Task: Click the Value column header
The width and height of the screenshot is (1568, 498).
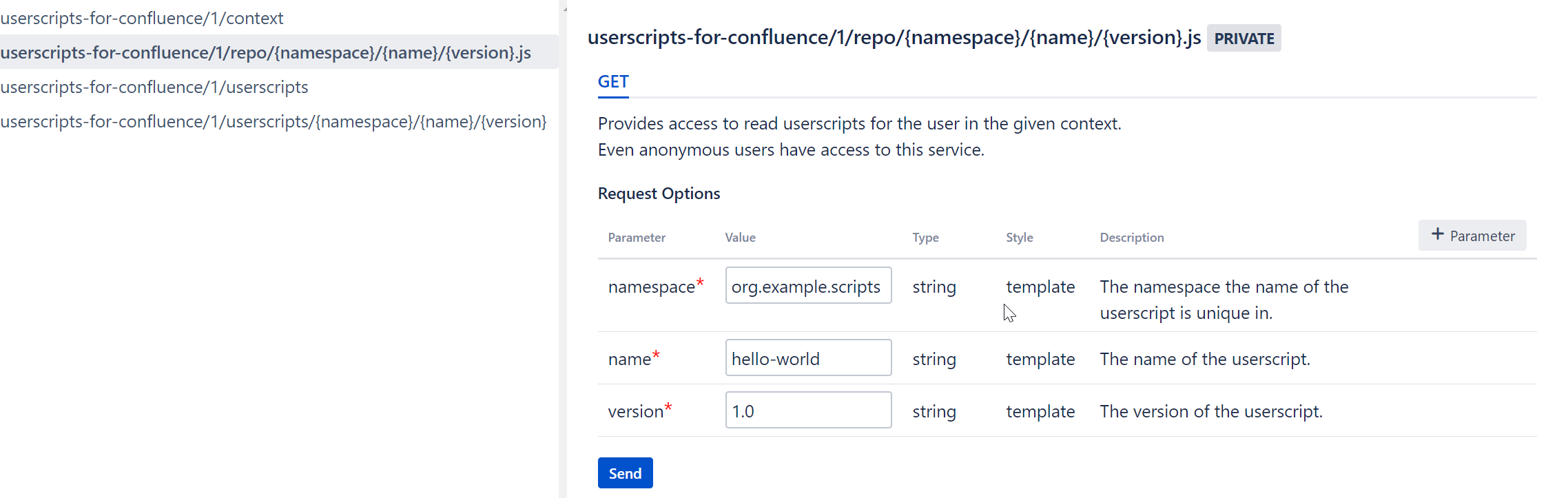Action: click(x=740, y=238)
